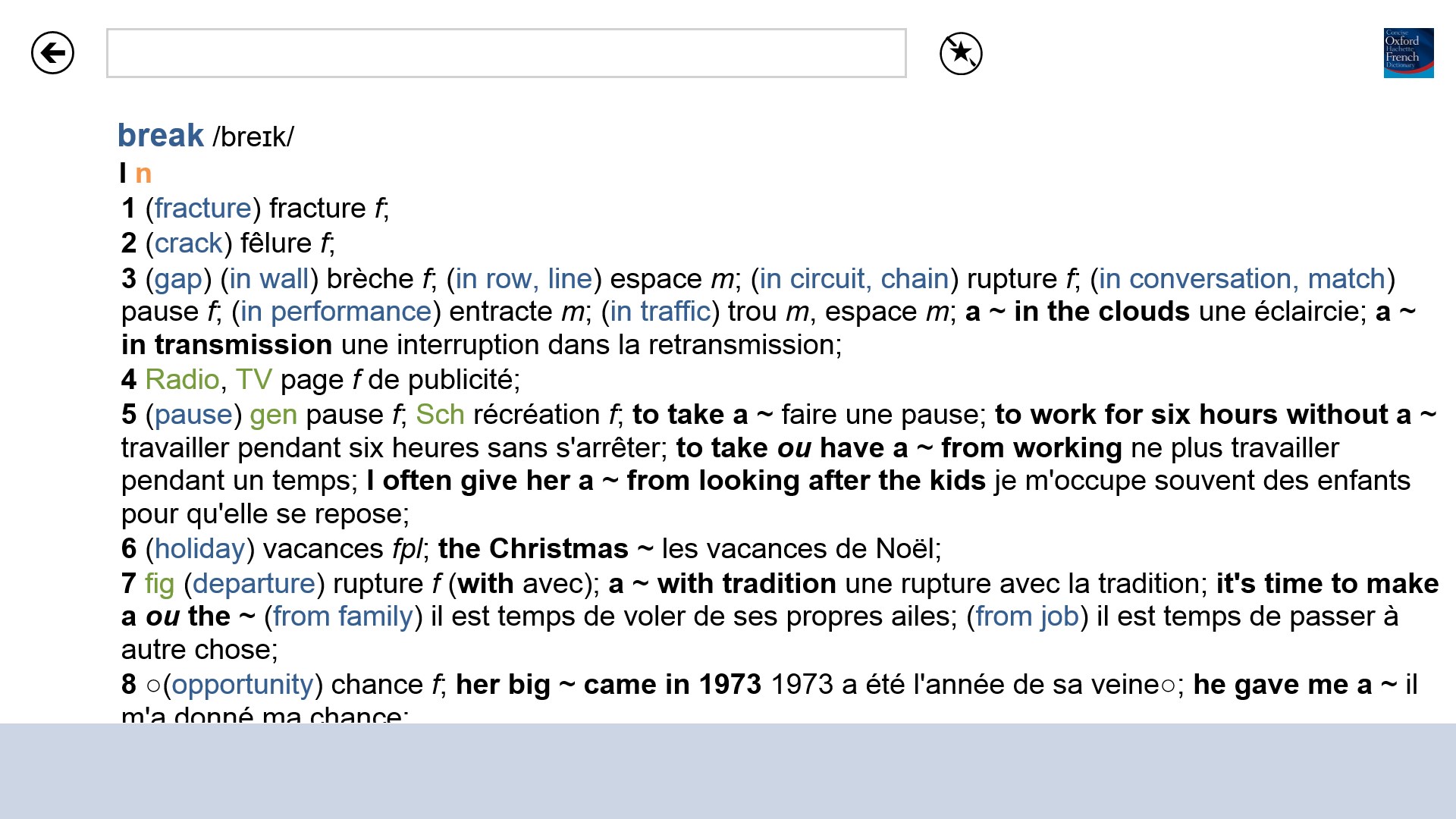Click the 'departure' link in sense 7

click(x=253, y=583)
